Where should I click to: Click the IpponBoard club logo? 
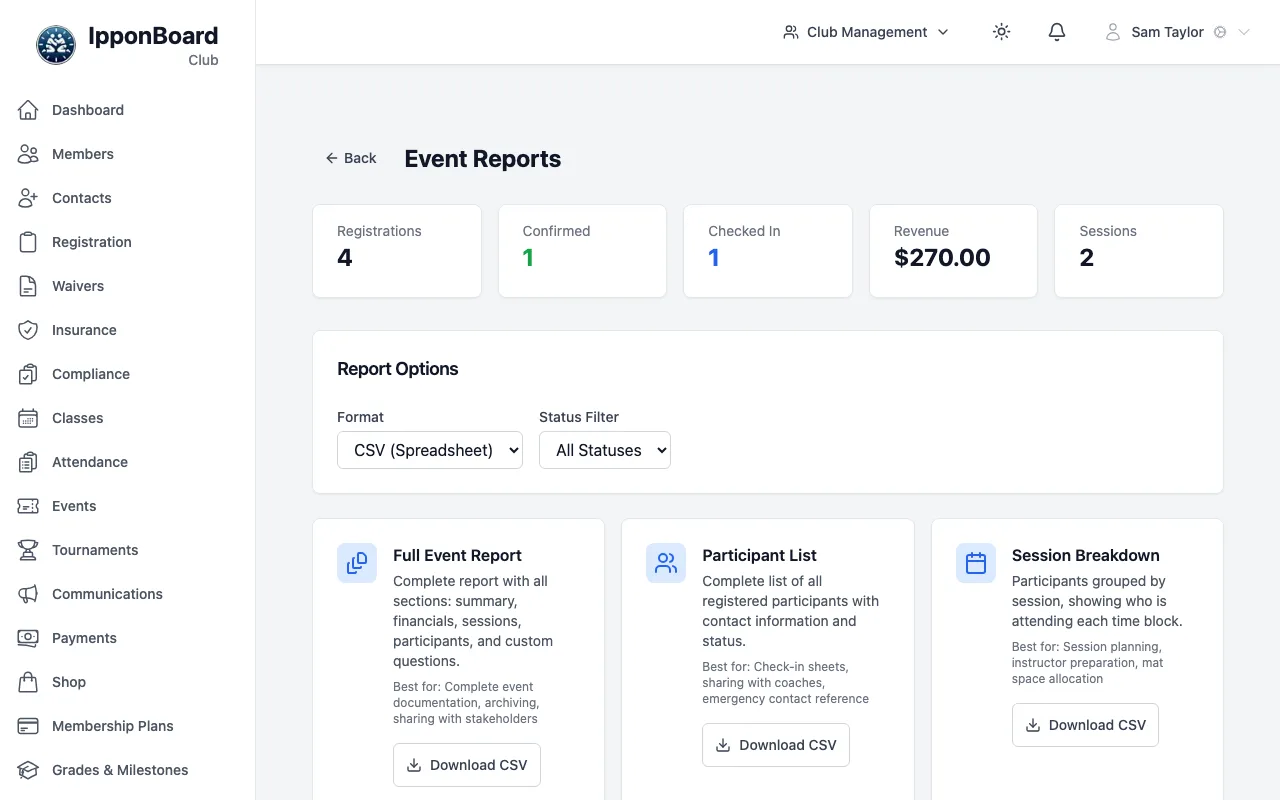pos(56,45)
